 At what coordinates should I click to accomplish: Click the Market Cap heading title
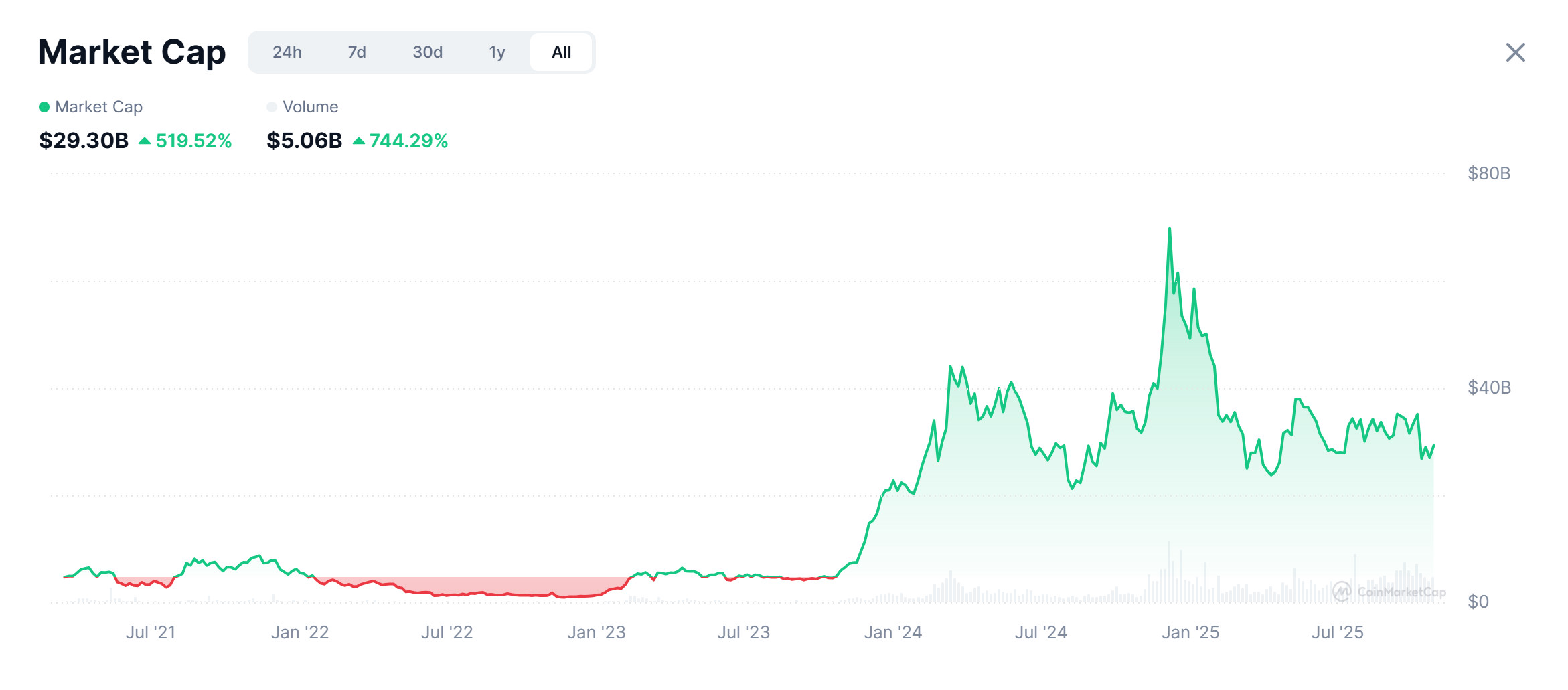click(x=132, y=52)
